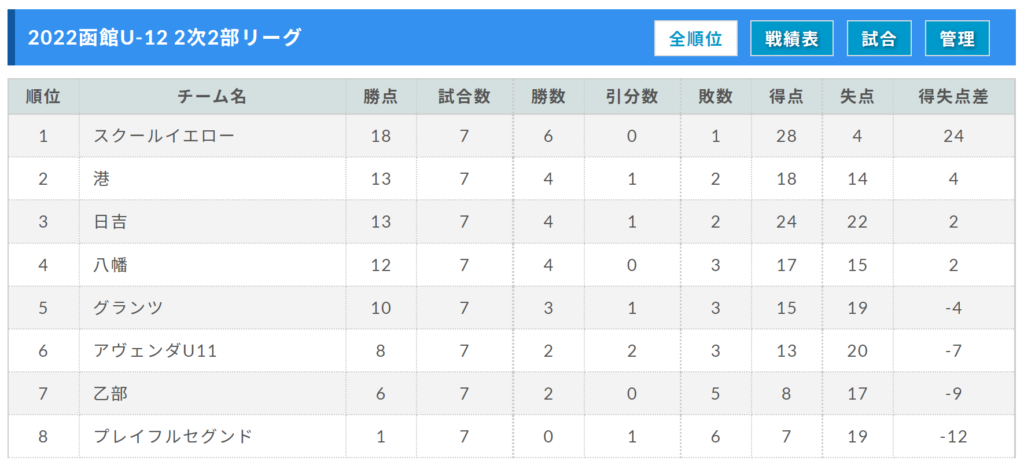Click the 順位 column header

coord(44,97)
